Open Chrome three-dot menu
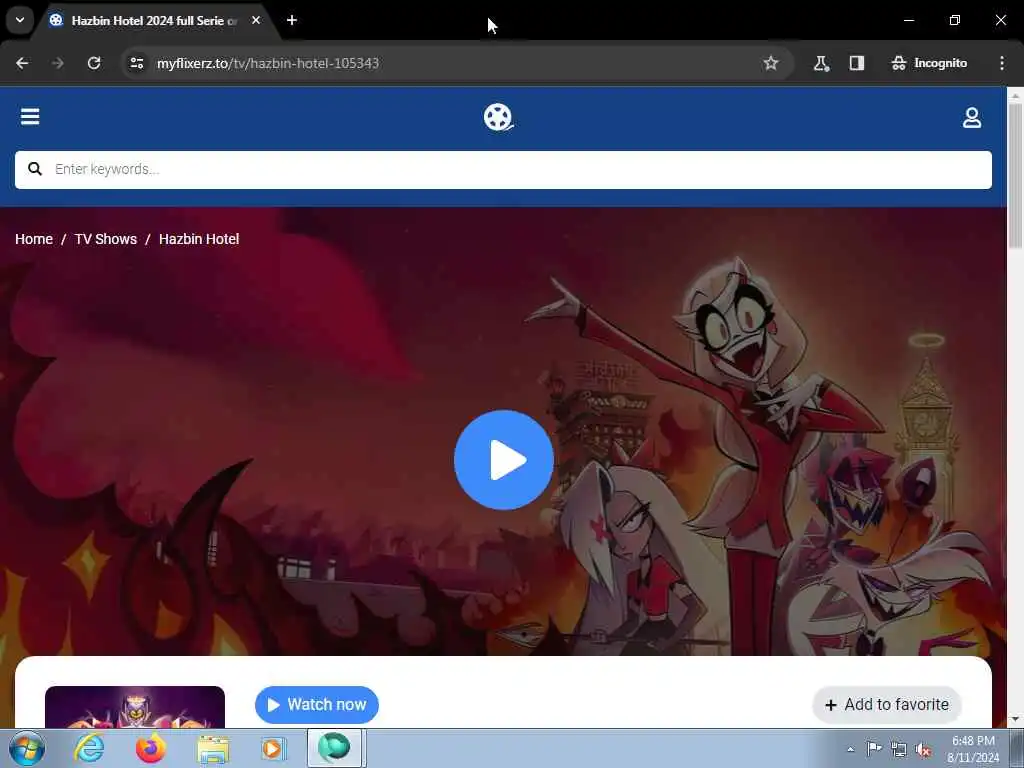This screenshot has width=1024, height=768. pyautogui.click(x=1002, y=63)
